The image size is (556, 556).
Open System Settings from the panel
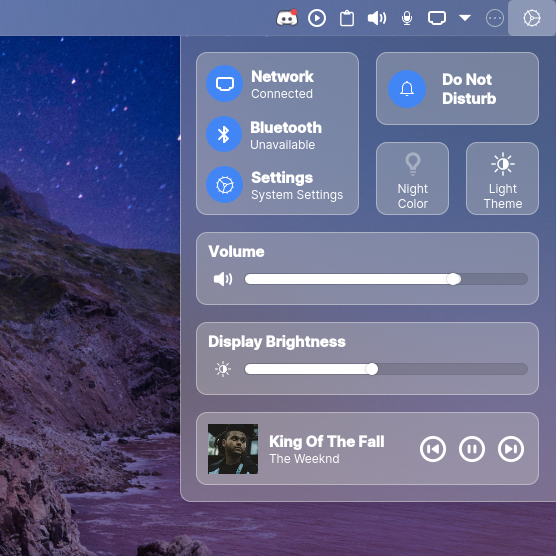coord(224,185)
